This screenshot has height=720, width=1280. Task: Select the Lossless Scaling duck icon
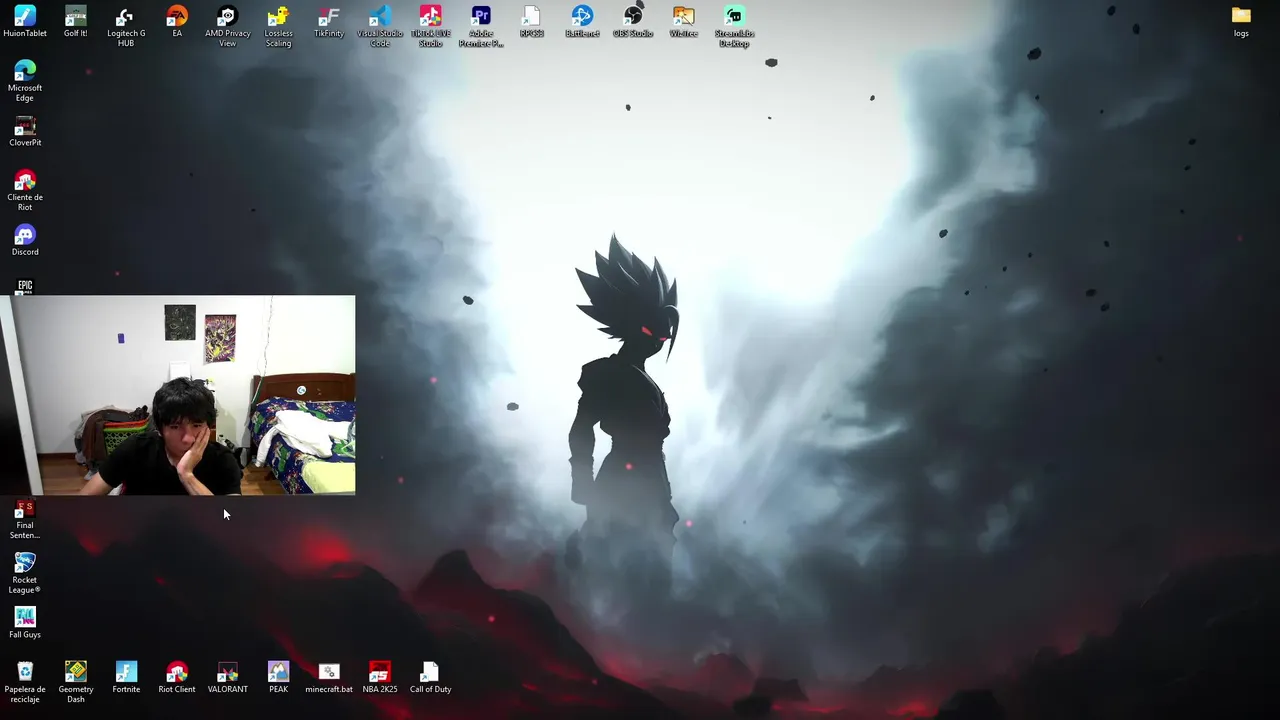point(278,26)
